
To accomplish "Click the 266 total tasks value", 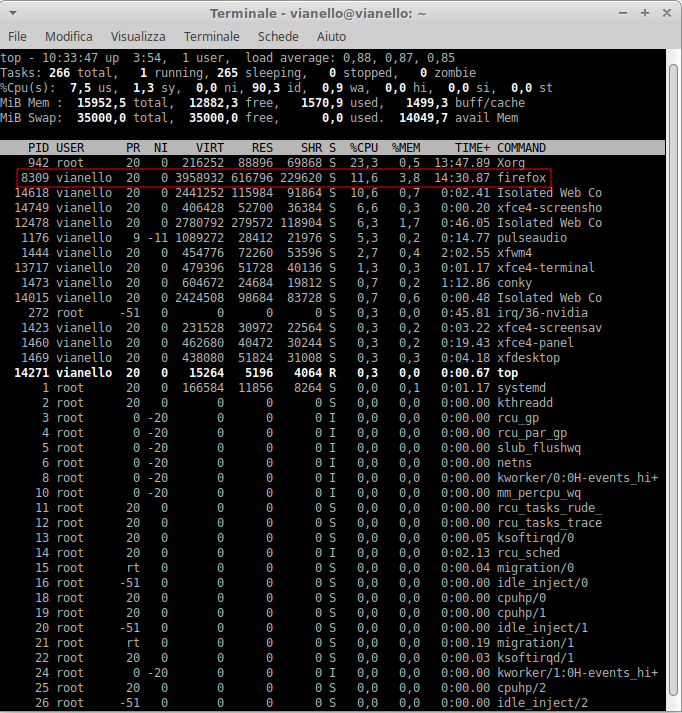I will [60, 73].
